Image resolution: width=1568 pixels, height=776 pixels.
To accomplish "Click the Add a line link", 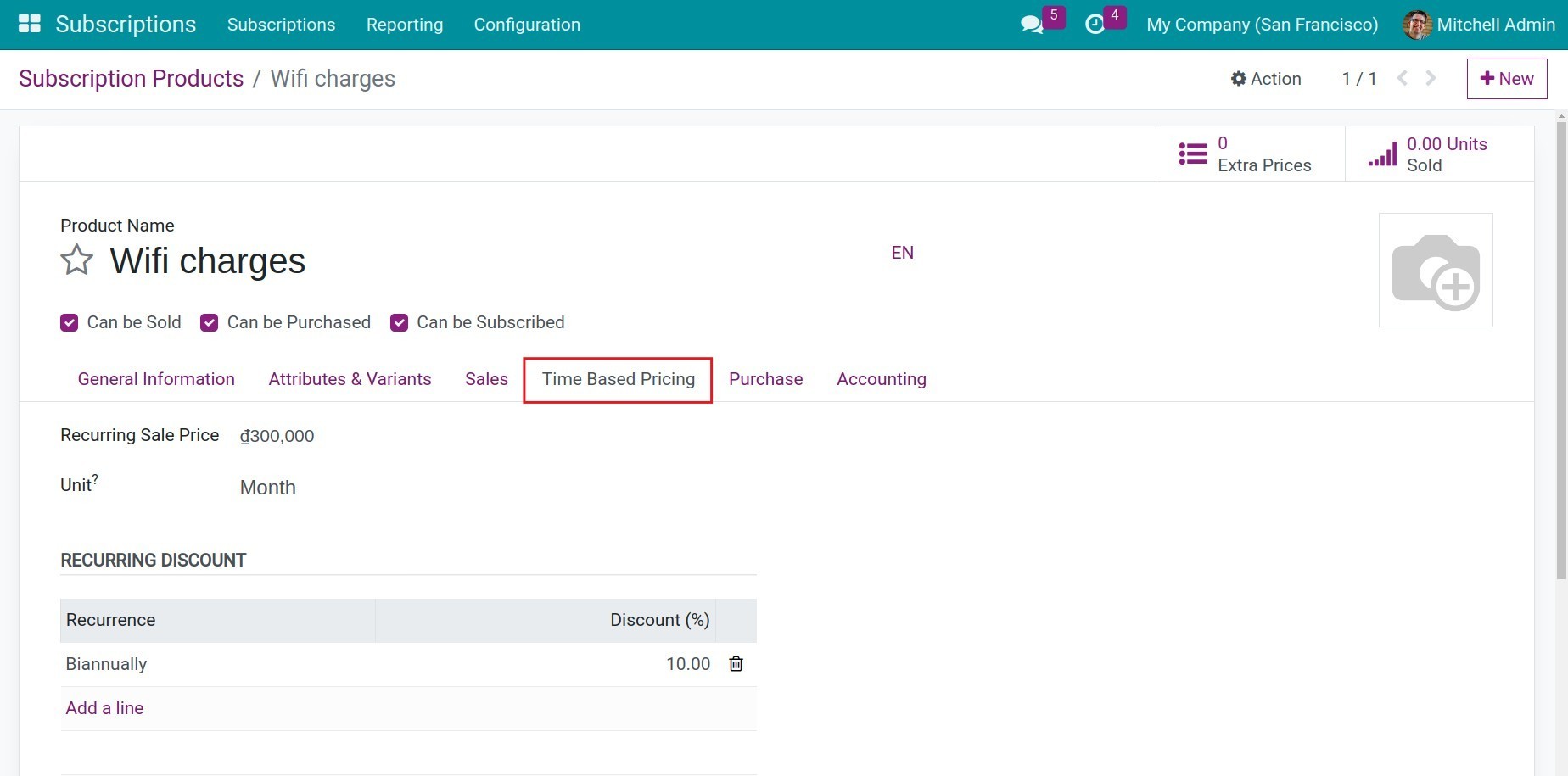I will pos(104,708).
